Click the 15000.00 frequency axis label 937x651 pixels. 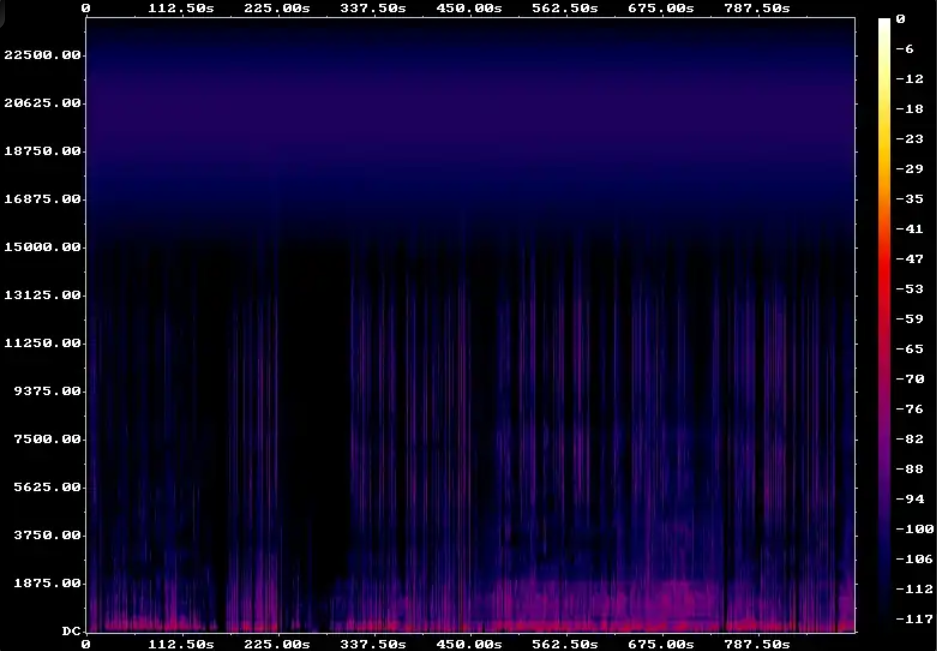[42, 247]
